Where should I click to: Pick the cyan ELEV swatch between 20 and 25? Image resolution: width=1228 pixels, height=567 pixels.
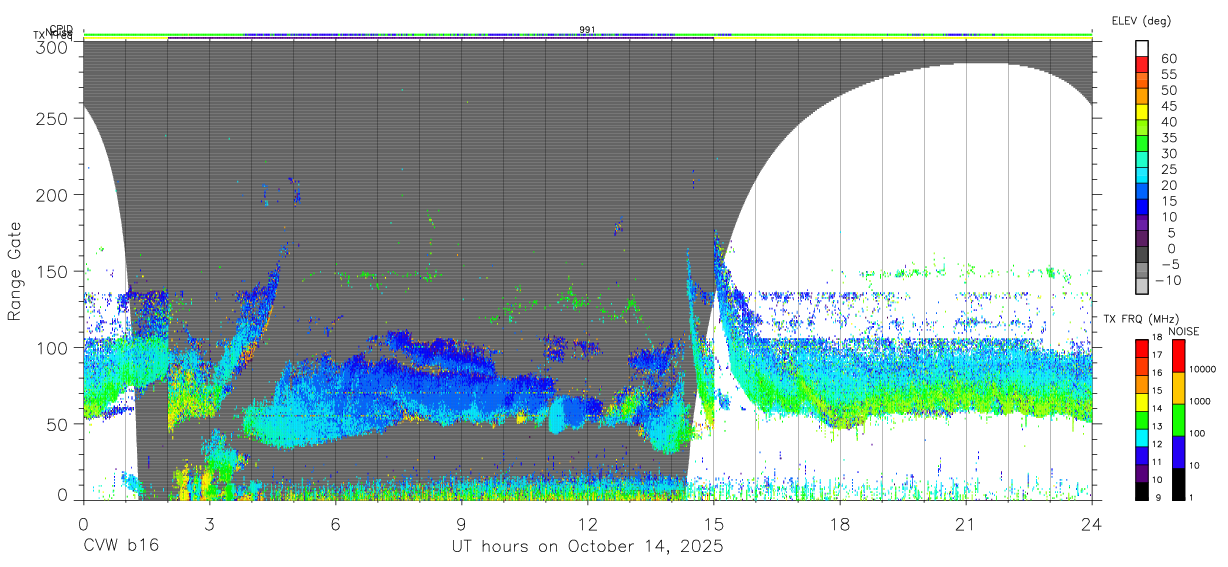[1143, 177]
